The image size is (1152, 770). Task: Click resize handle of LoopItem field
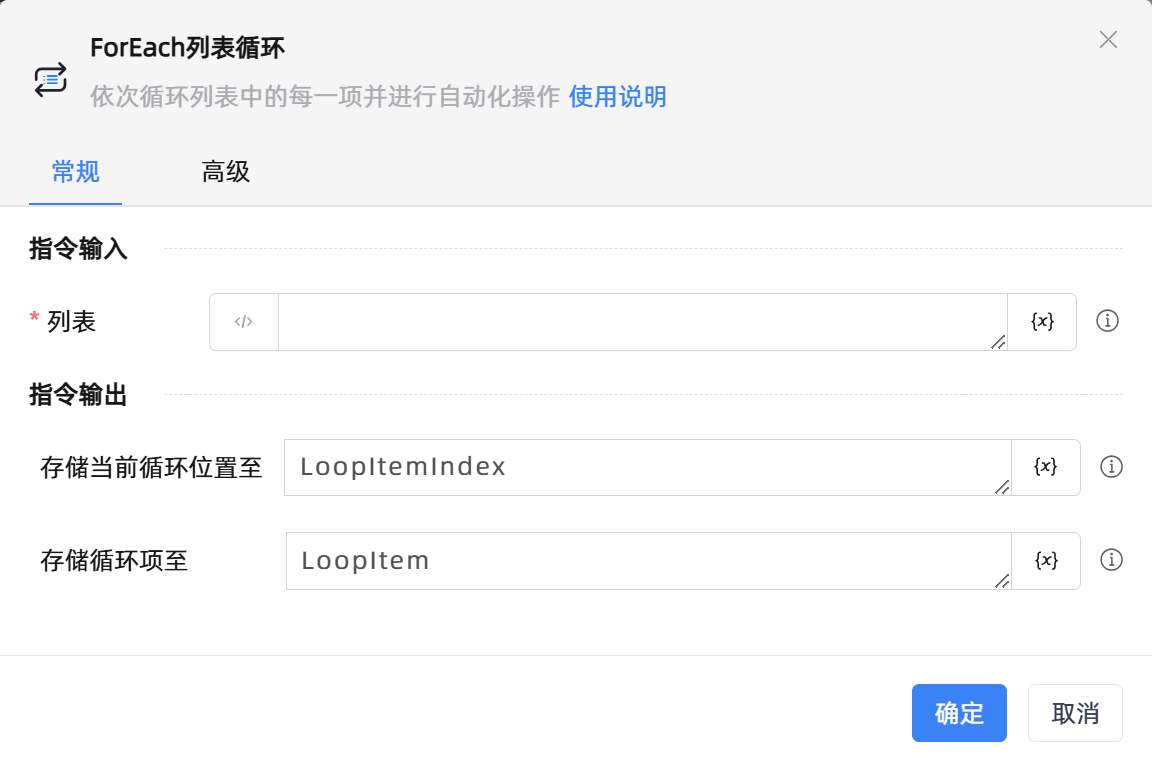[x=1002, y=581]
